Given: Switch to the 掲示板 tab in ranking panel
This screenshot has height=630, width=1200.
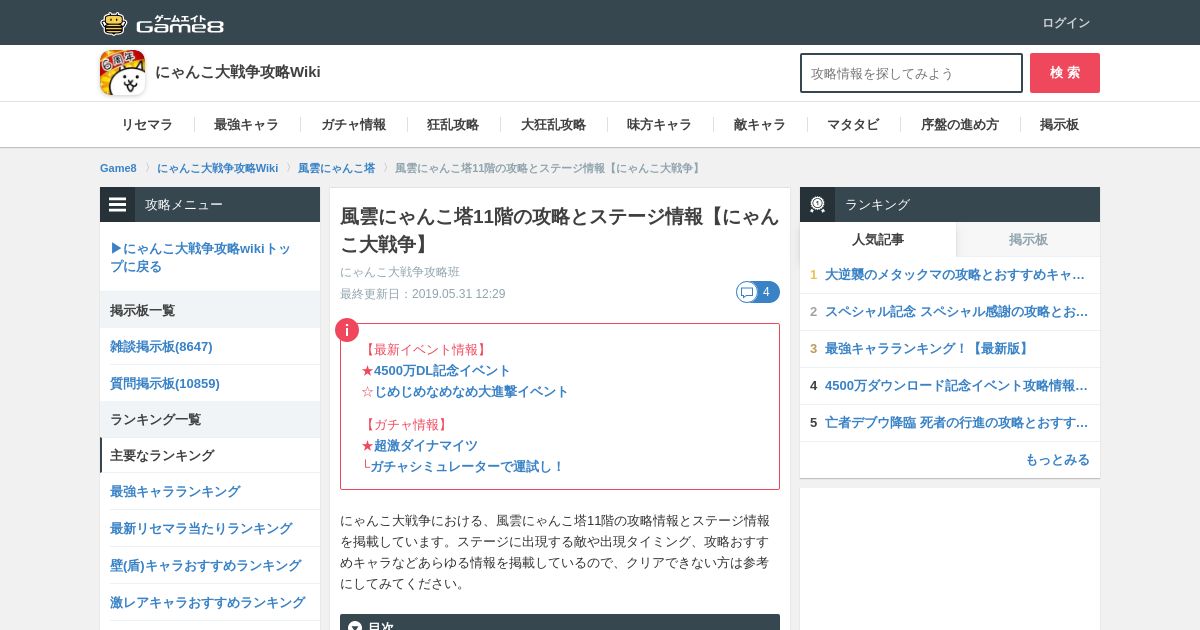Looking at the screenshot, I should click(1028, 239).
